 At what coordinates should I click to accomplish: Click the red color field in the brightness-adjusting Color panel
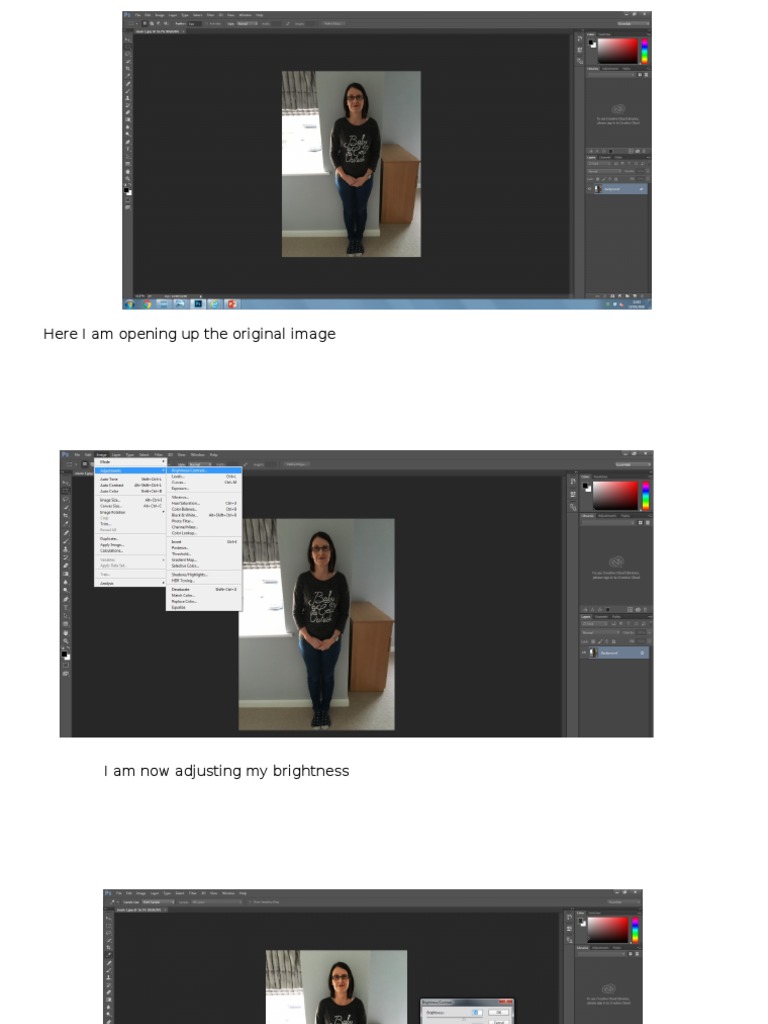pos(615,496)
